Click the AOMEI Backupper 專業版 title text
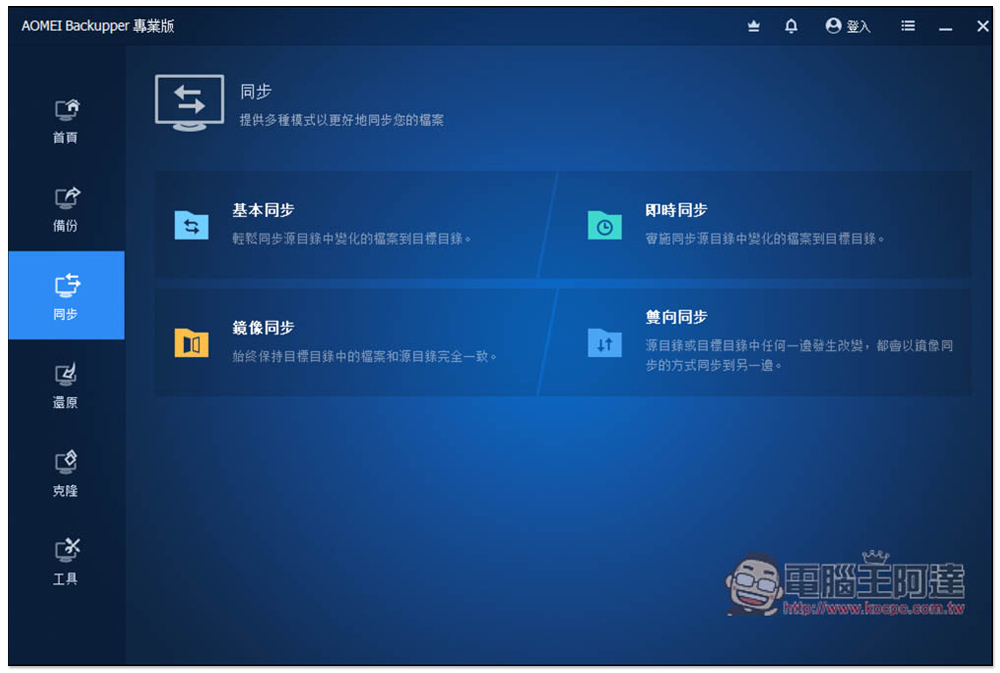Viewport: 1000px width, 673px height. click(98, 26)
